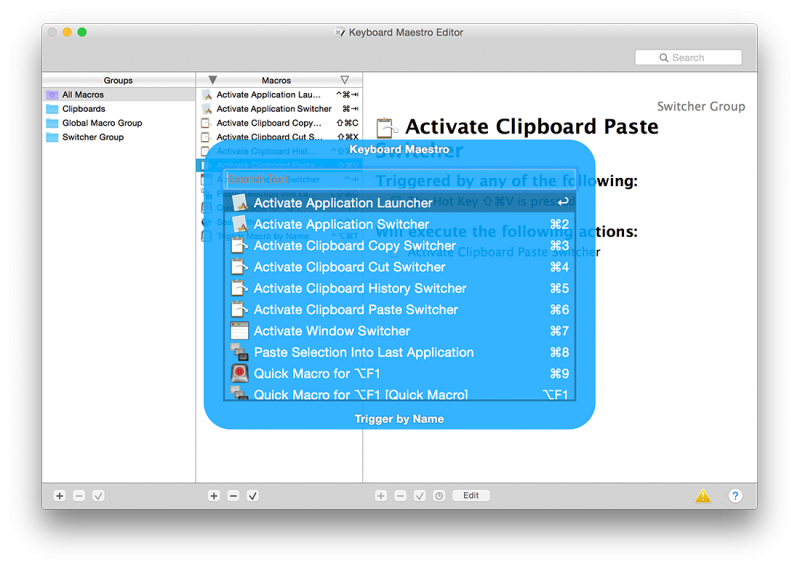This screenshot has height=569, width=800.
Task: Select Activate Clipboard History Switcher in overlay
Action: pyautogui.click(x=360, y=288)
